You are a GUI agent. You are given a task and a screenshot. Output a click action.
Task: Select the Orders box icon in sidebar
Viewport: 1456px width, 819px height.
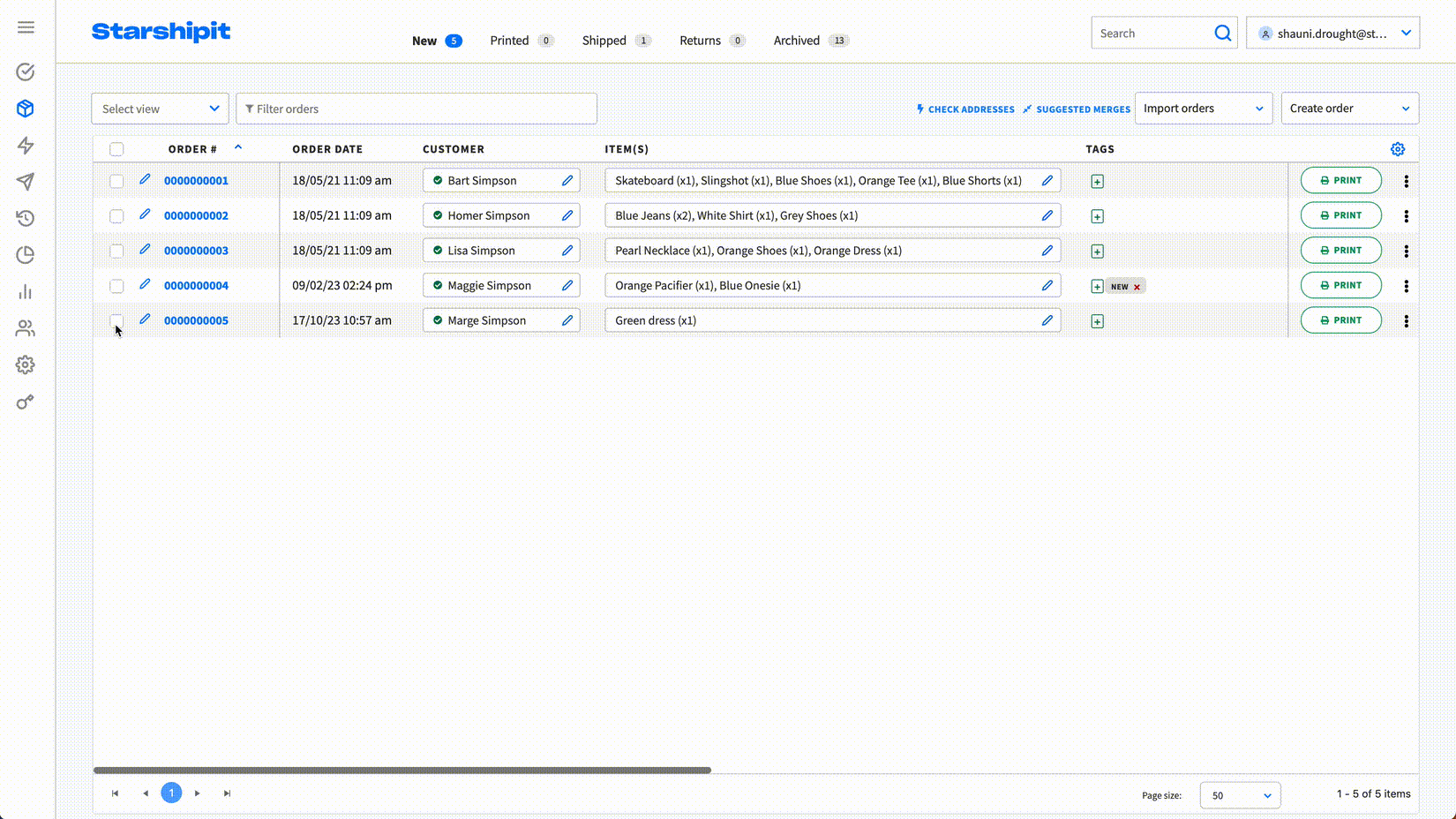point(26,109)
